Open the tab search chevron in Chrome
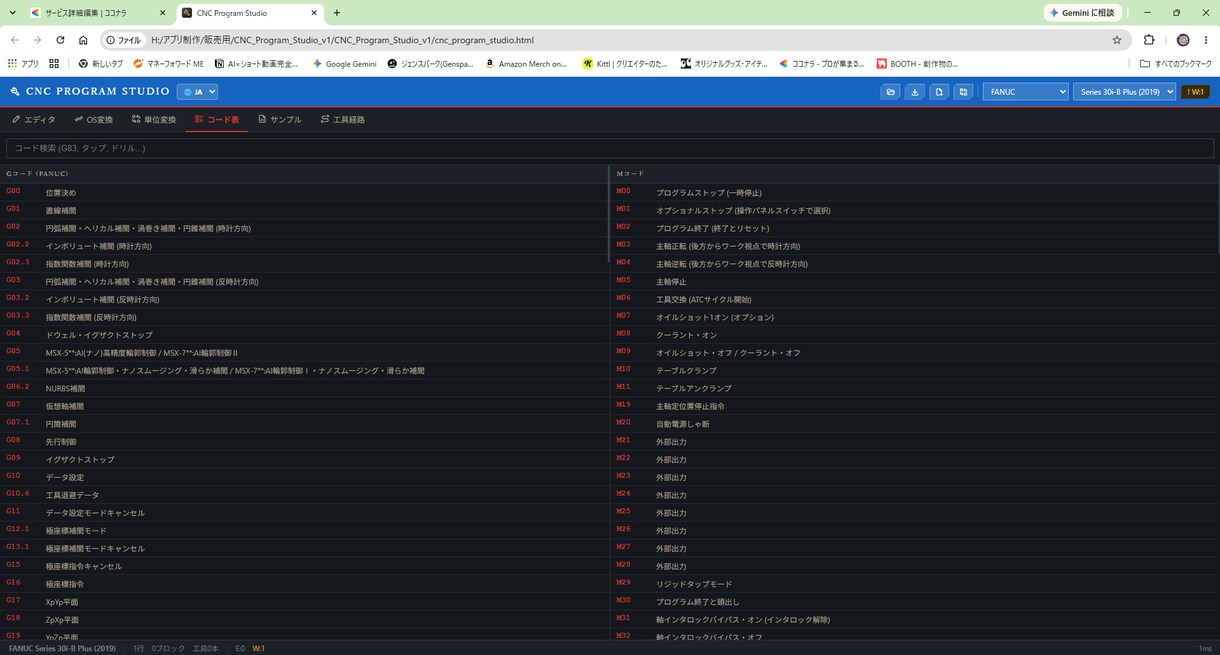Image resolution: width=1220 pixels, height=655 pixels. (x=13, y=13)
